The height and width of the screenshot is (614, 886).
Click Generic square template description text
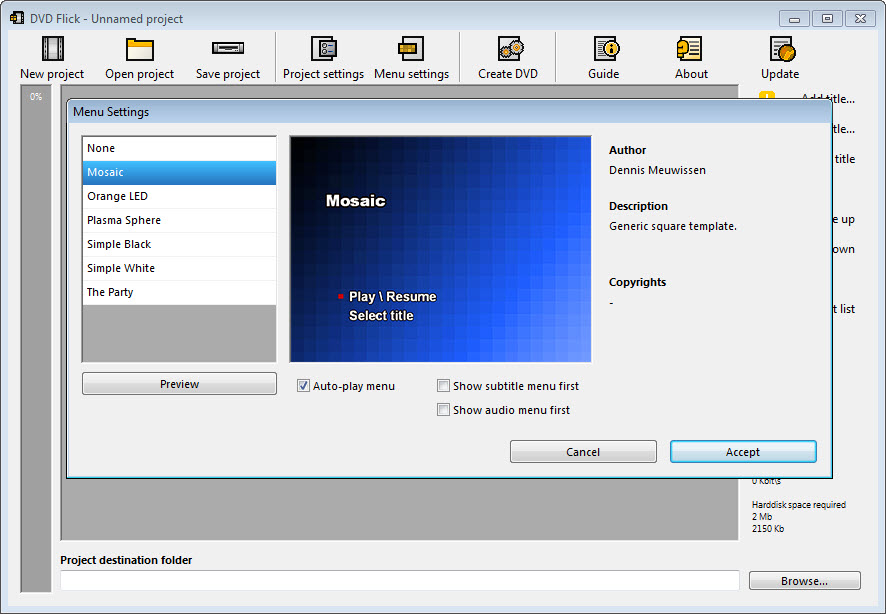point(673,226)
